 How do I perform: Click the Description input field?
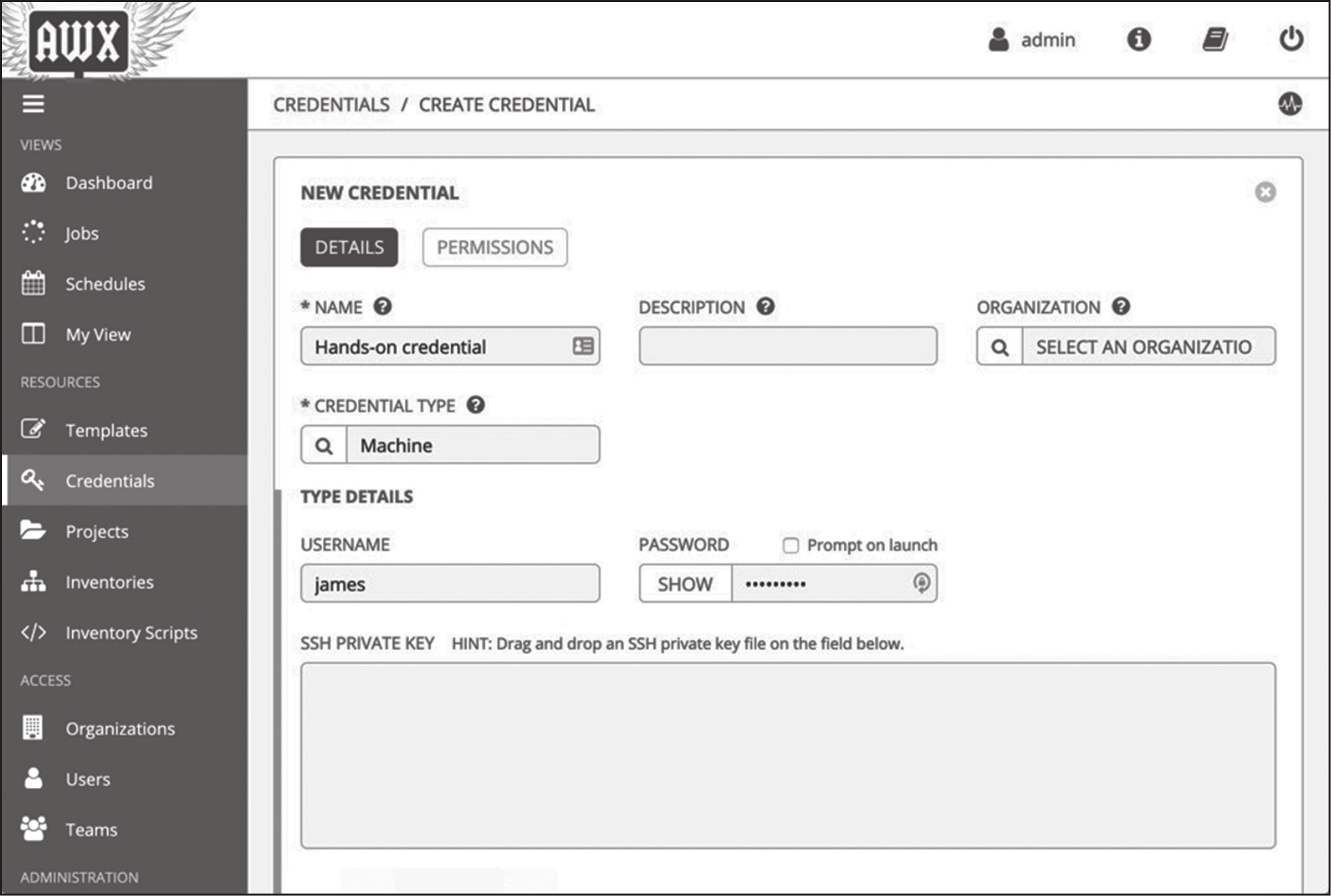pos(788,347)
